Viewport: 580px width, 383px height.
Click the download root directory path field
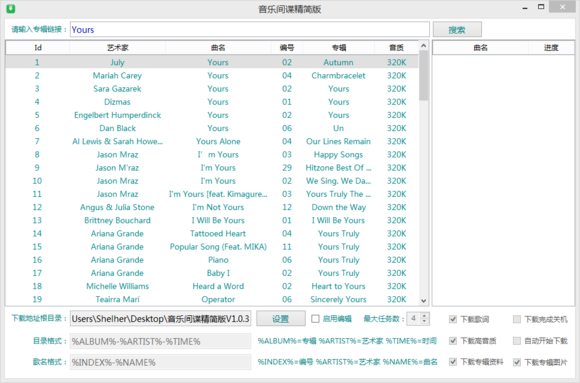[161, 319]
